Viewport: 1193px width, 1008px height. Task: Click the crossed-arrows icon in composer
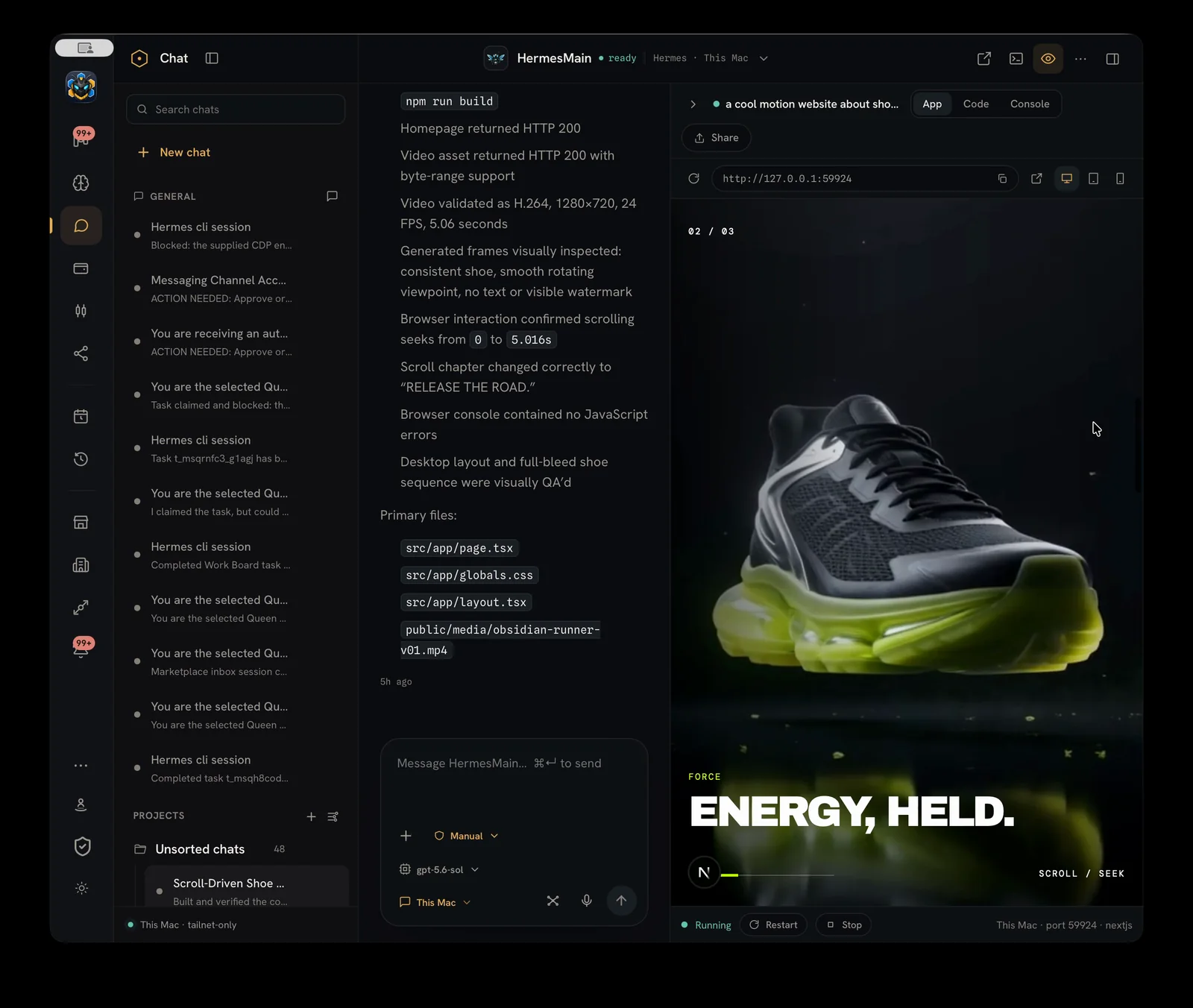click(x=553, y=901)
